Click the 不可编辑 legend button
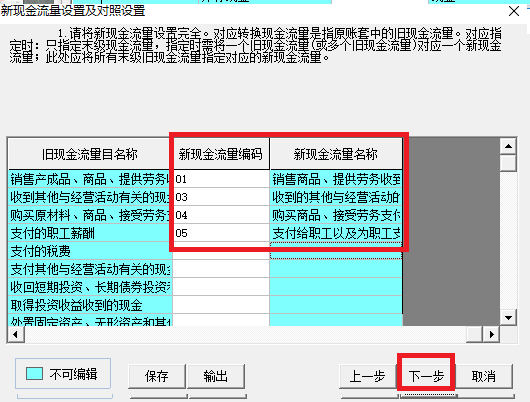The height and width of the screenshot is (402, 530). pos(63,374)
